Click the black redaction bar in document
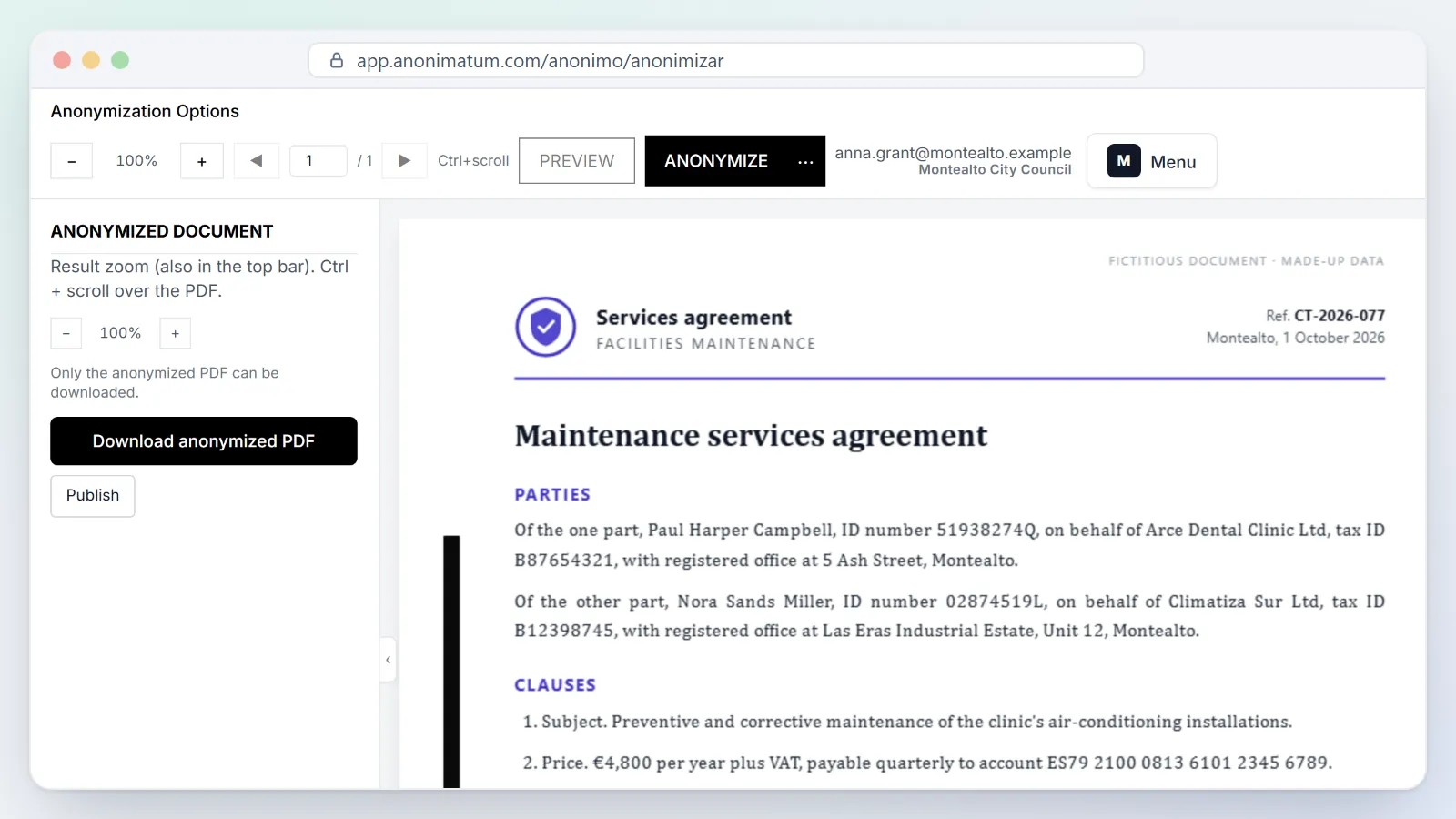1456x819 pixels. point(451,662)
